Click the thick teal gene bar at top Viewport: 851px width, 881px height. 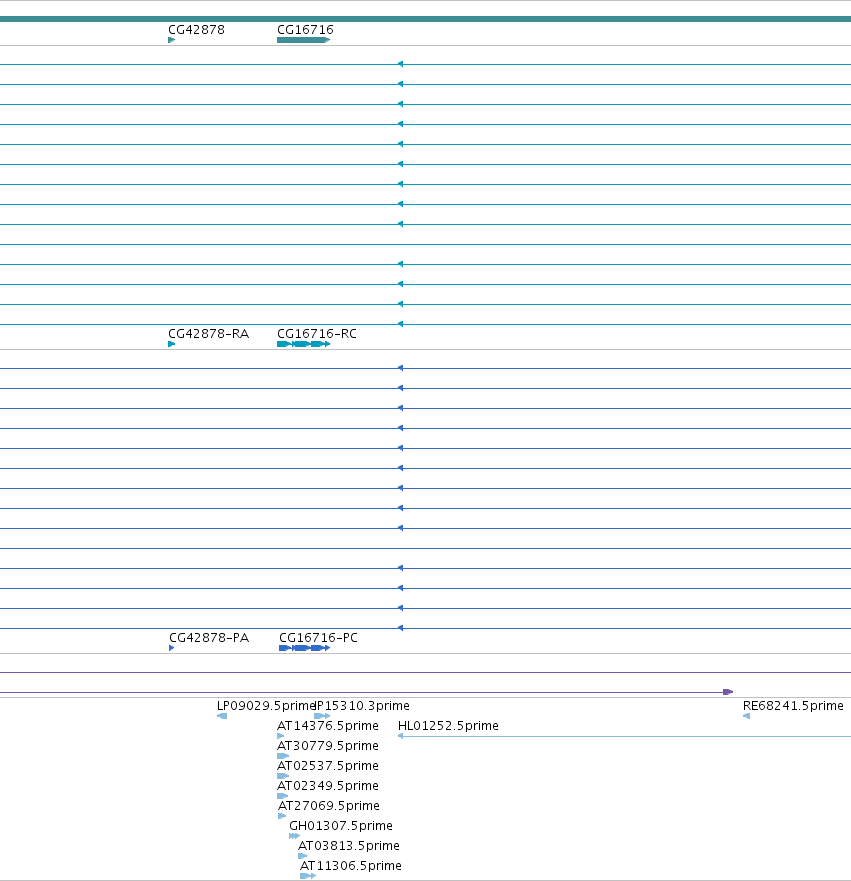point(425,19)
